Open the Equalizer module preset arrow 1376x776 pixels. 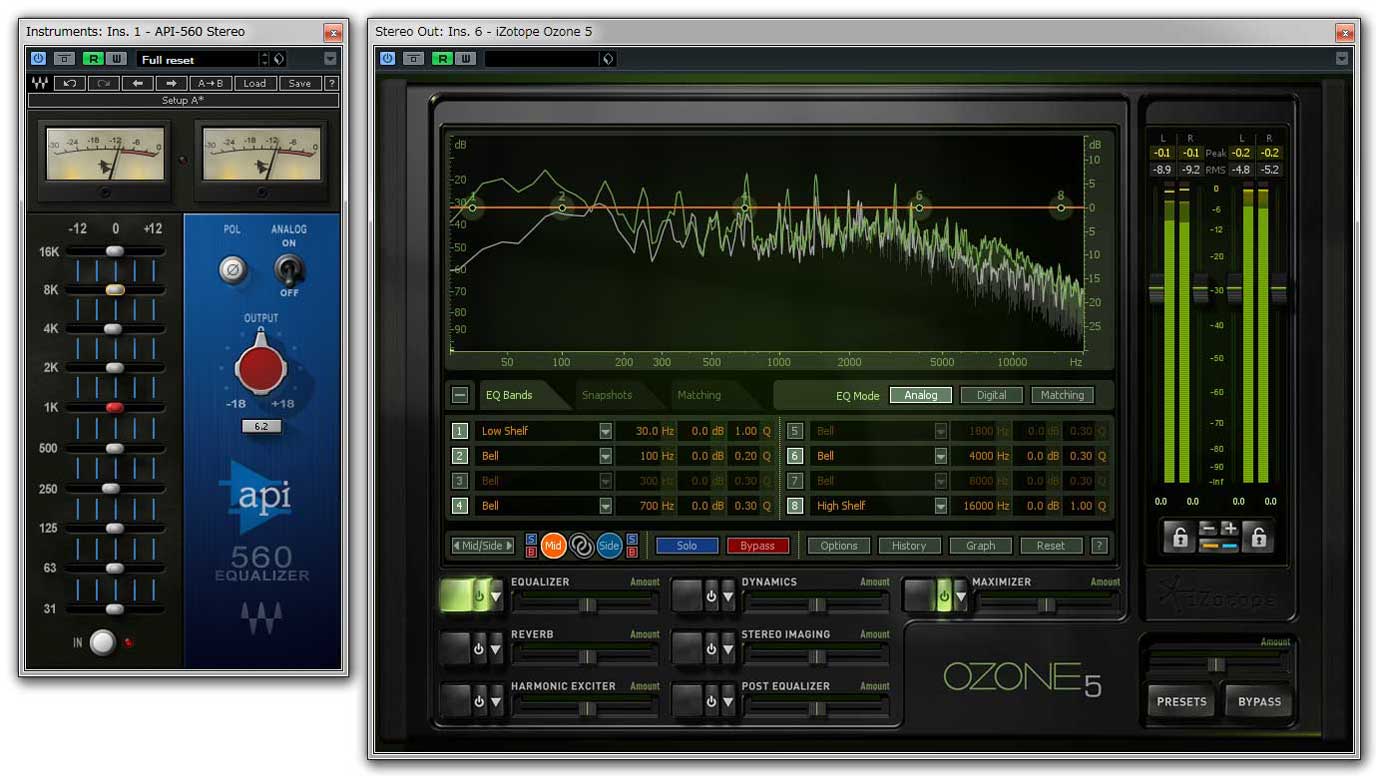pos(497,596)
